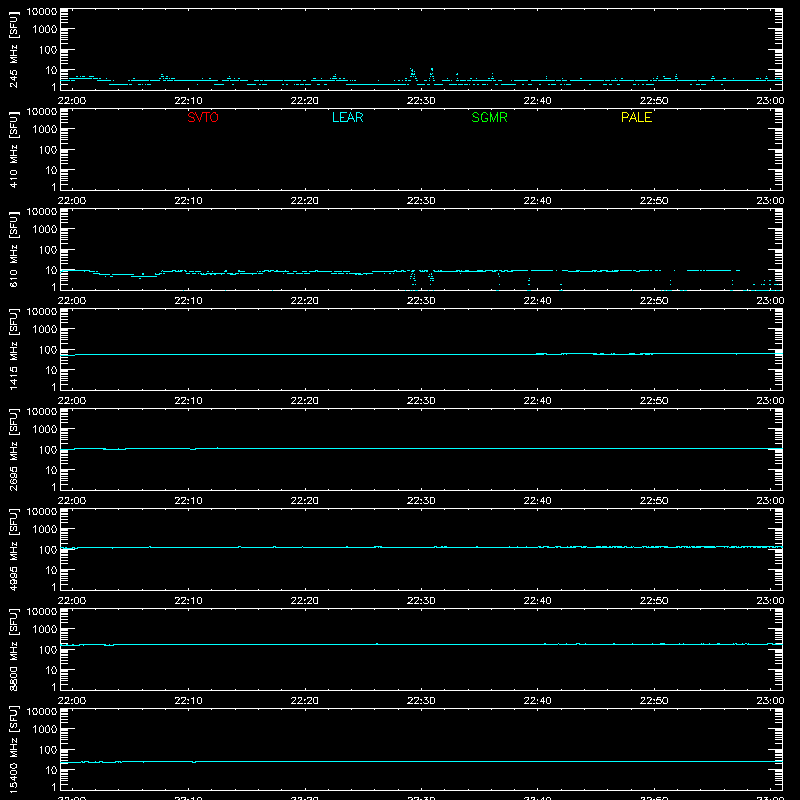Click the 22:30 tick label under 8800 MHz plot
The width and height of the screenshot is (800, 800).
[x=421, y=701]
